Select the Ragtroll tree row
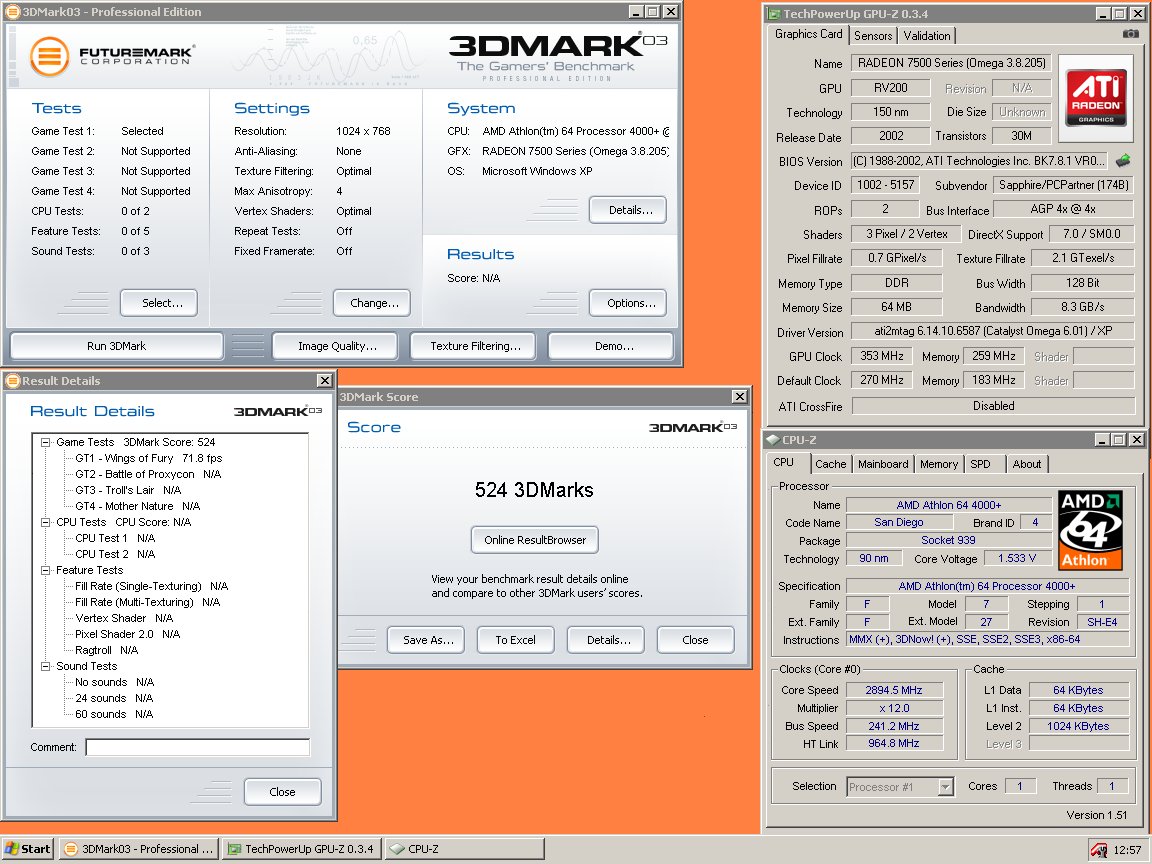 point(107,650)
